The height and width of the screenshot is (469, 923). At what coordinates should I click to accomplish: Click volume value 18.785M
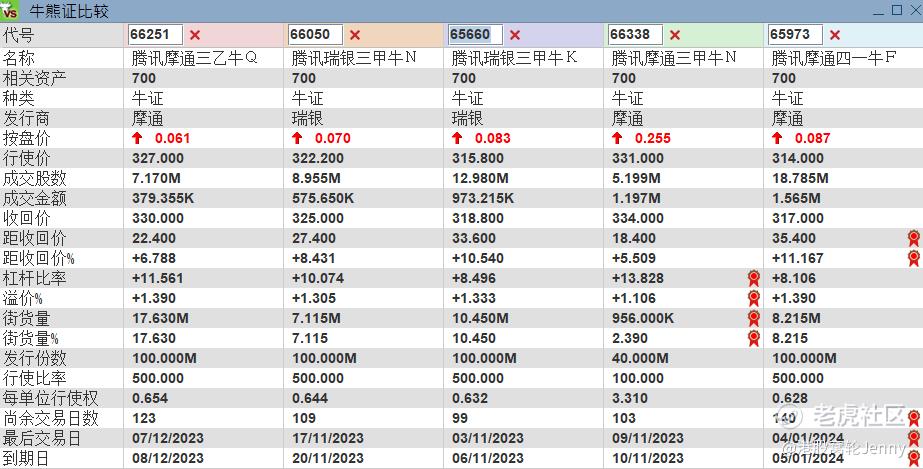point(801,178)
